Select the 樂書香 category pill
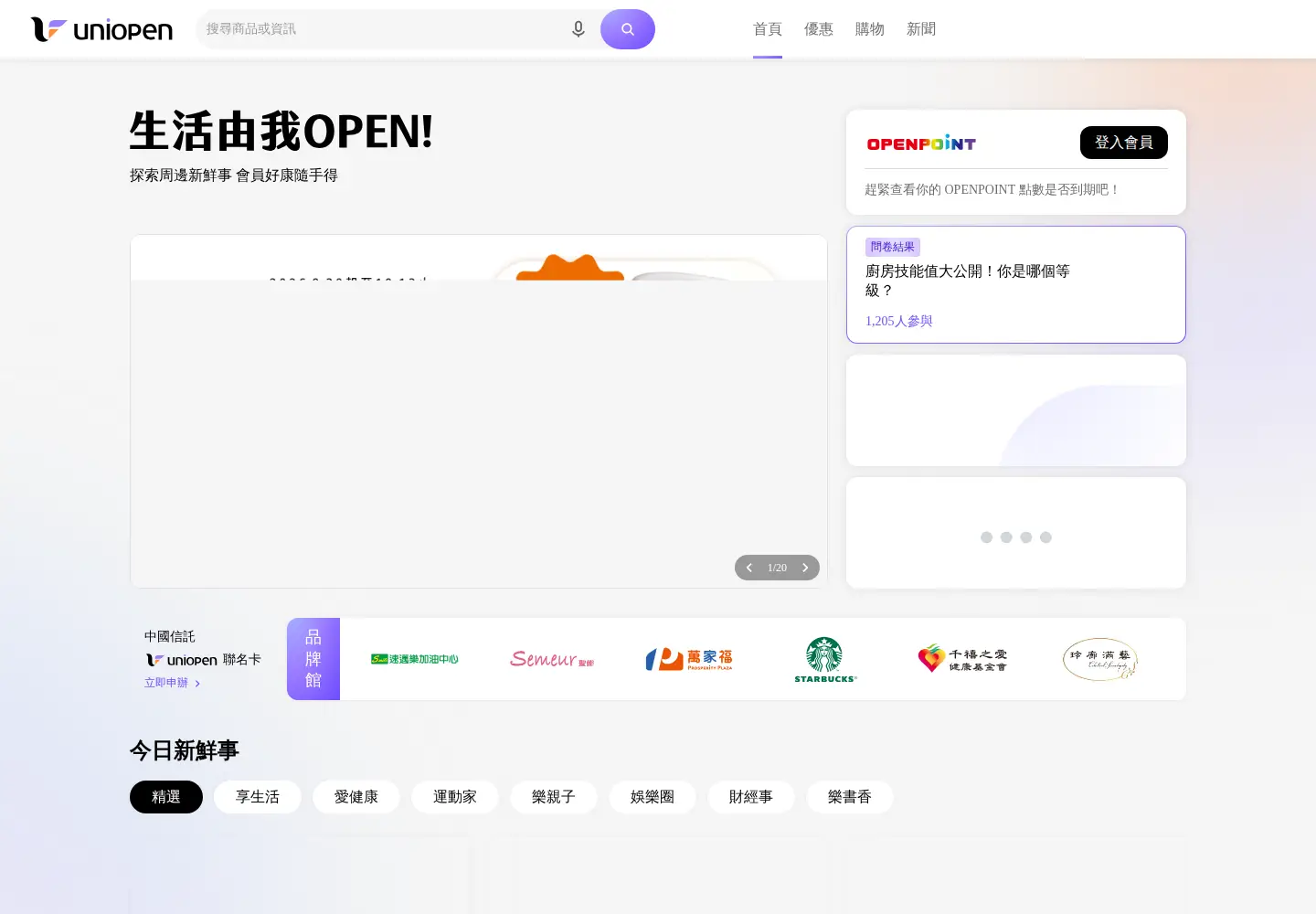The image size is (1316, 914). (850, 797)
